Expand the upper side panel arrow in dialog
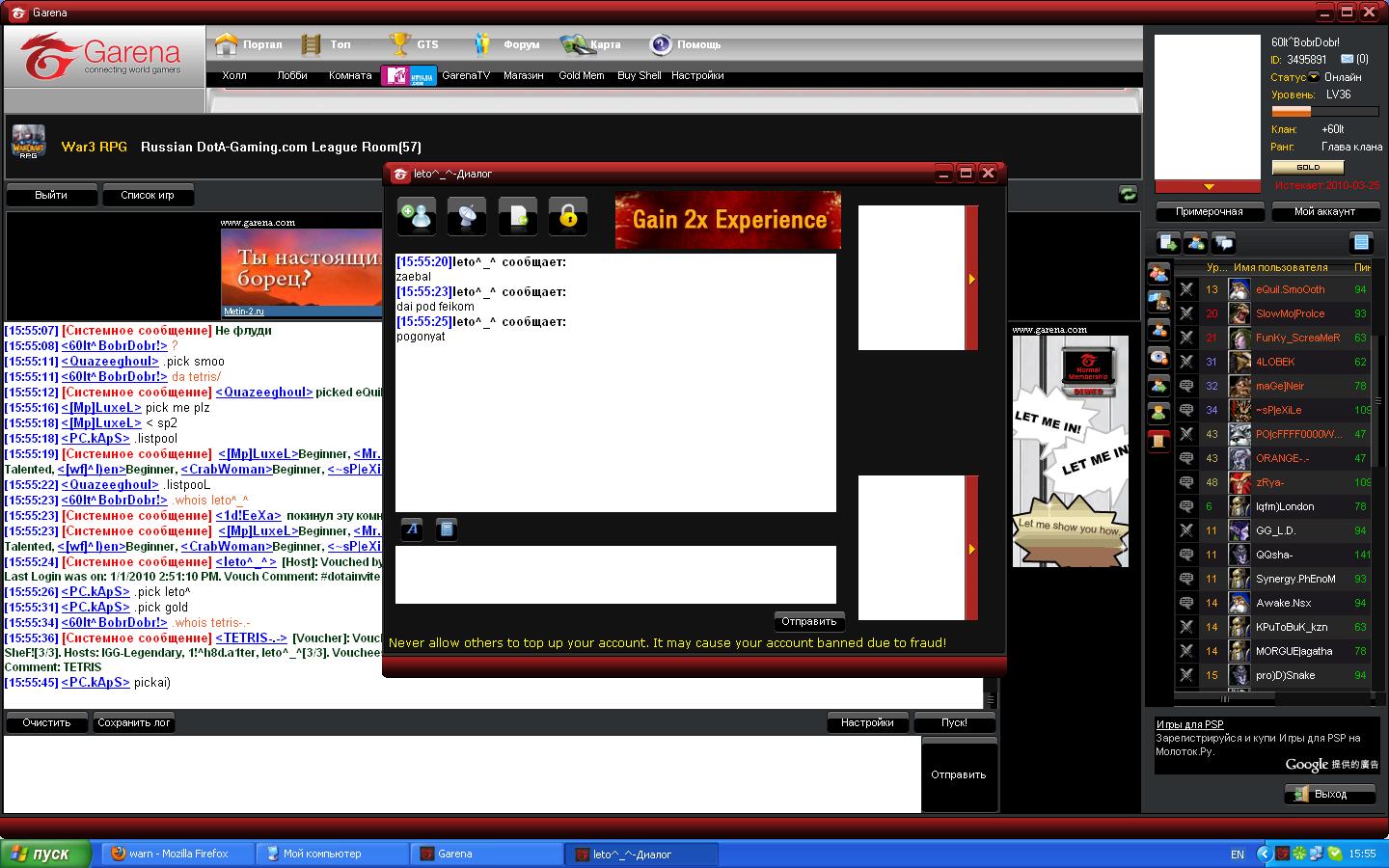Image resolution: width=1389 pixels, height=868 pixels. [x=971, y=279]
